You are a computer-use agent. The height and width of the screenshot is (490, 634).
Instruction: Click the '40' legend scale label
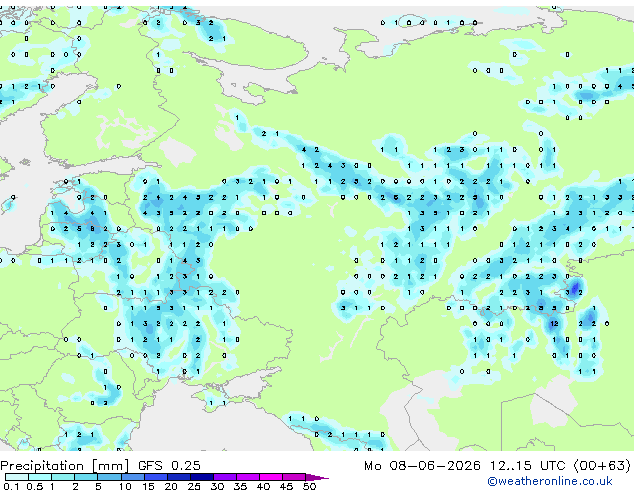point(263,486)
